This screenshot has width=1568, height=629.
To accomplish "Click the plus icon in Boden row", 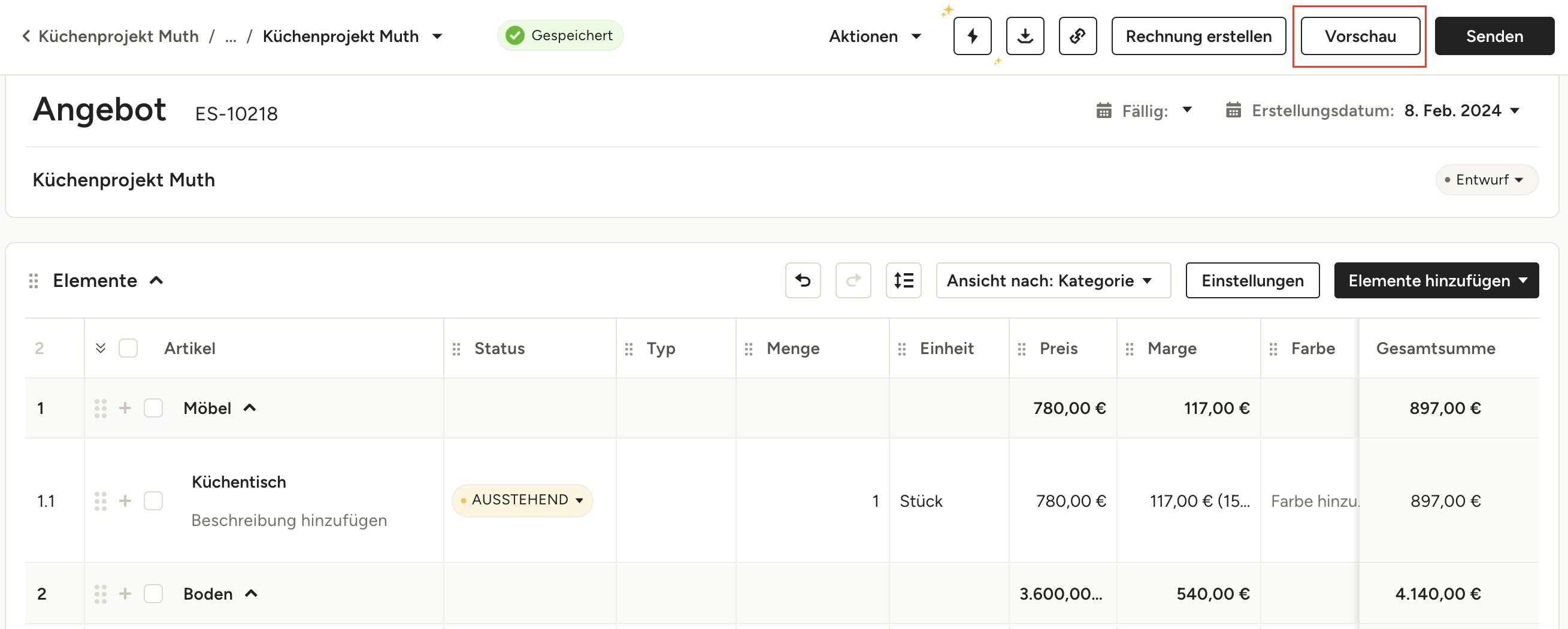I will point(125,593).
